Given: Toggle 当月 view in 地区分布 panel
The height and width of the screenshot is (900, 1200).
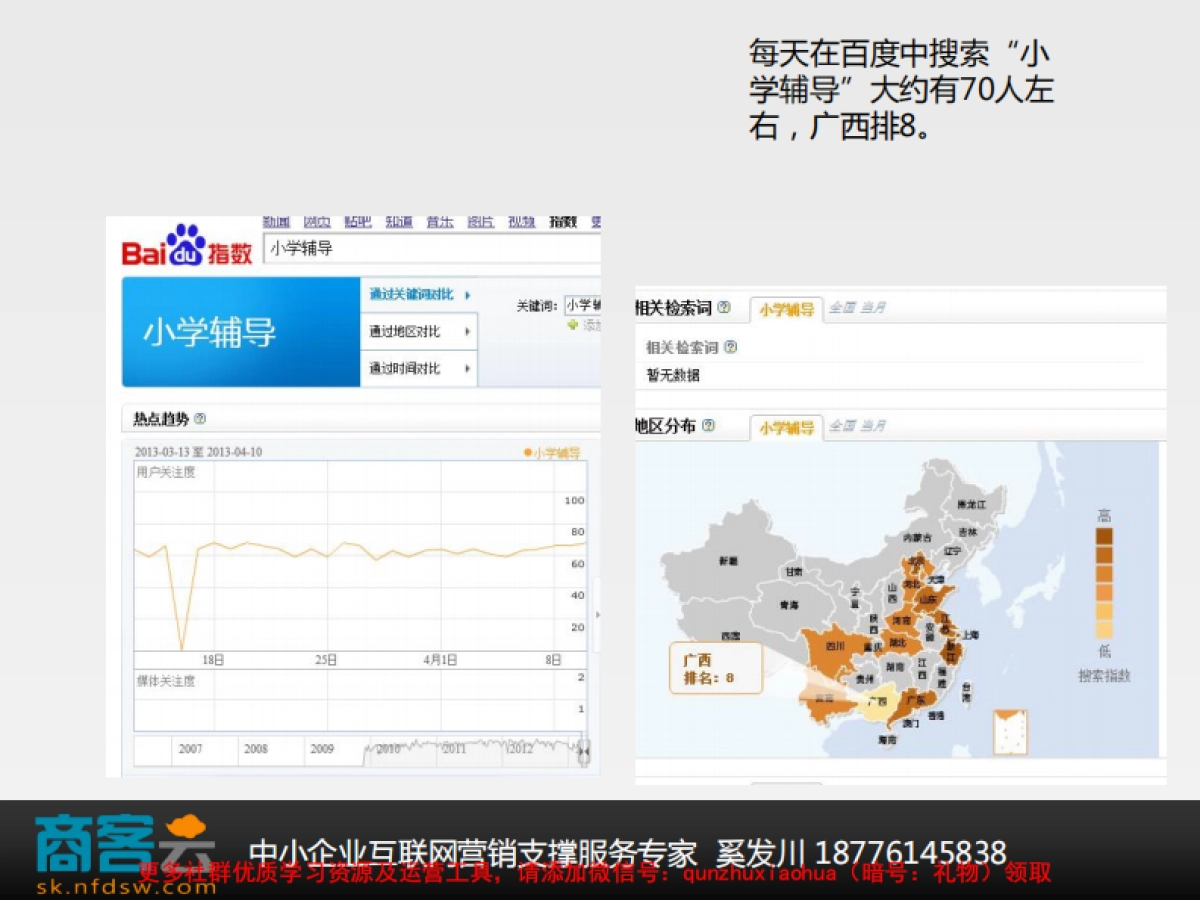Looking at the screenshot, I should coord(871,425).
